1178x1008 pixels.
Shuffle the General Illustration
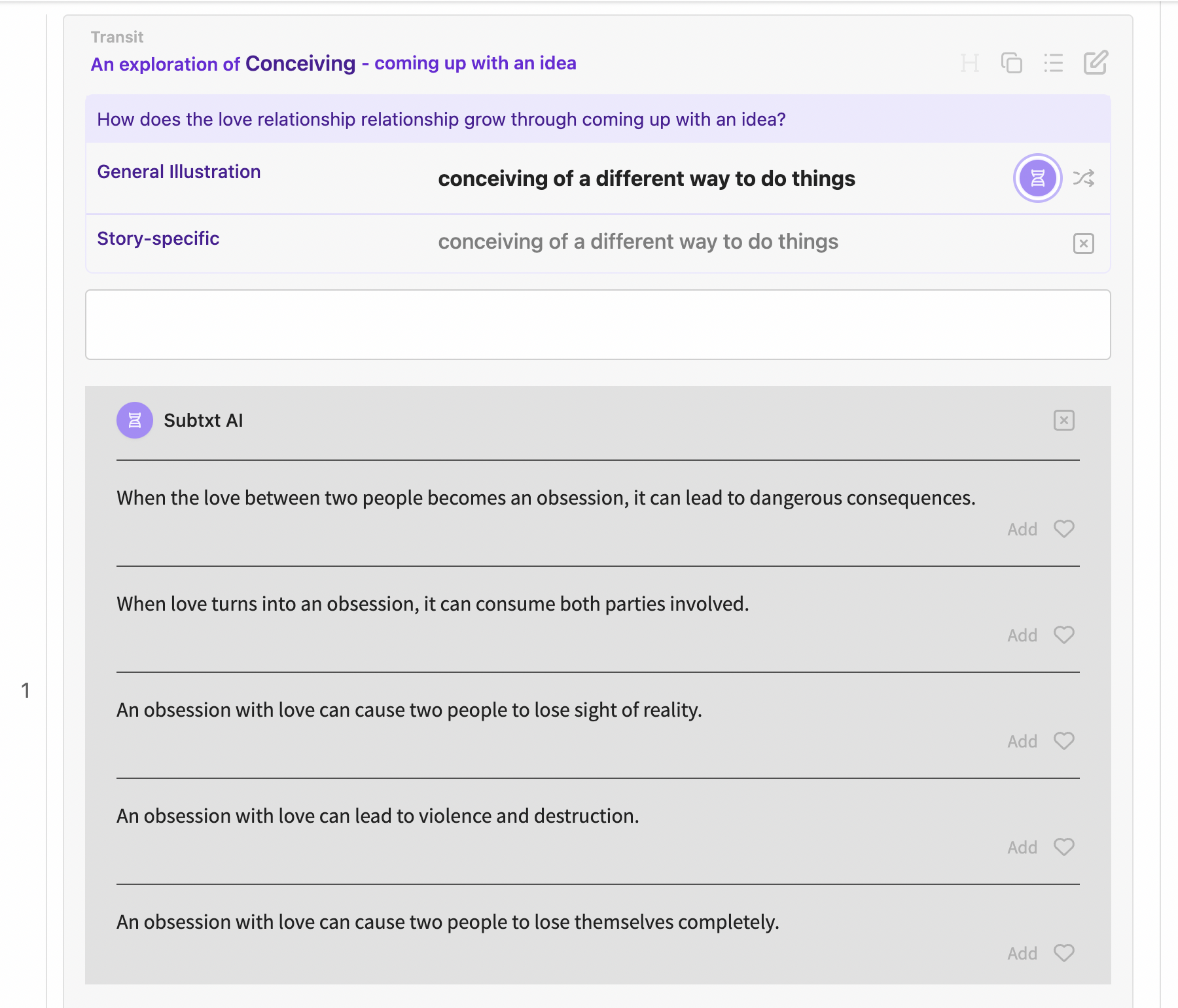tap(1084, 178)
